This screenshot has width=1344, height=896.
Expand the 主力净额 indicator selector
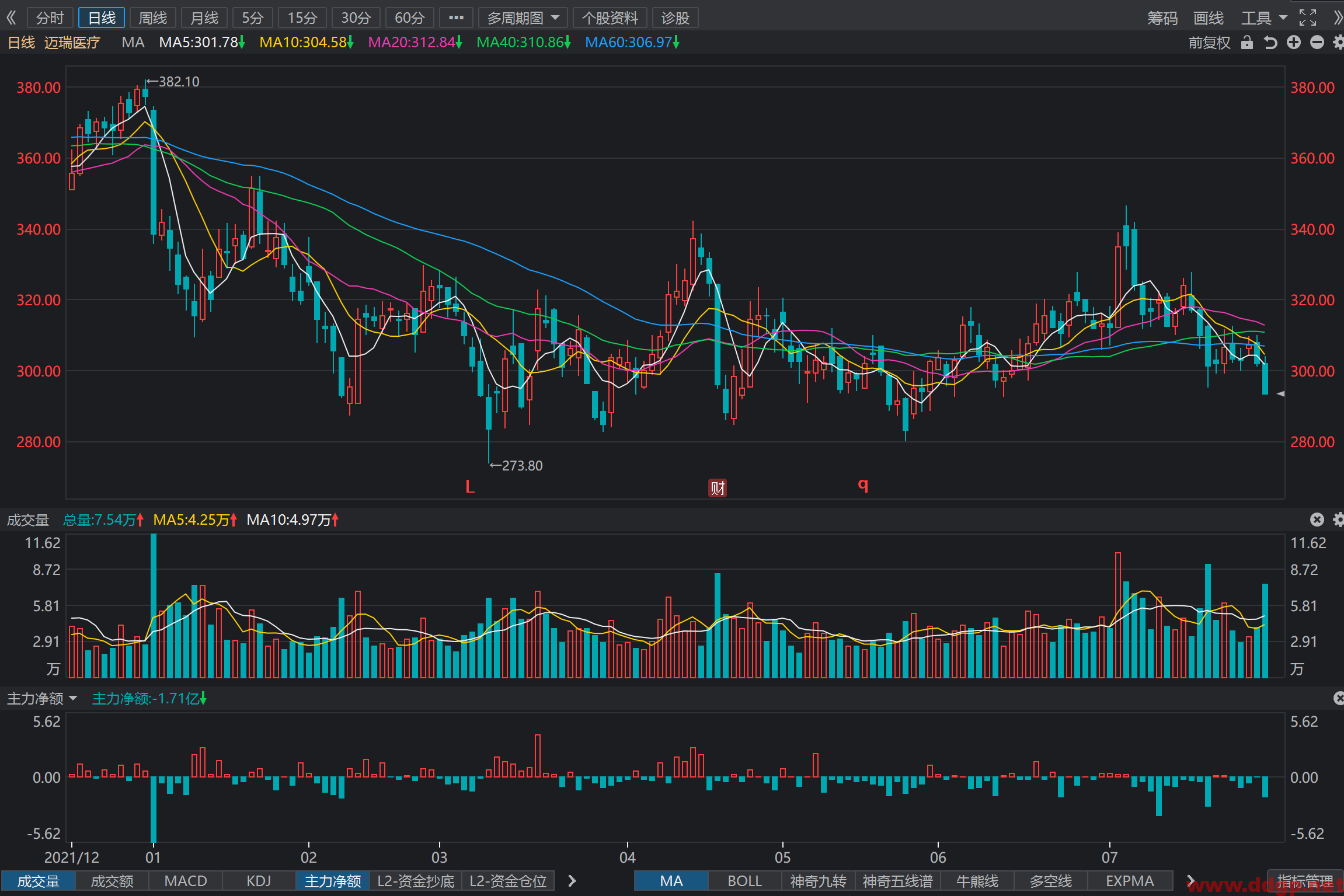(x=41, y=698)
